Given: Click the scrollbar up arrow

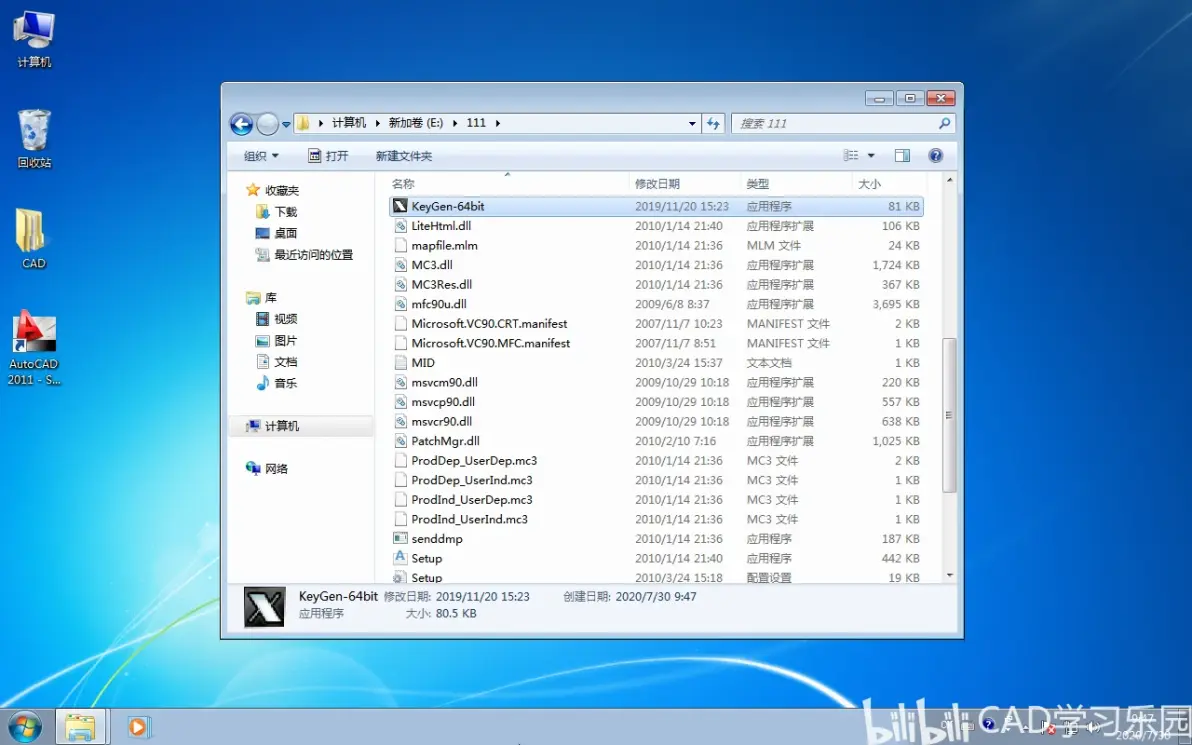Looking at the screenshot, I should (949, 181).
